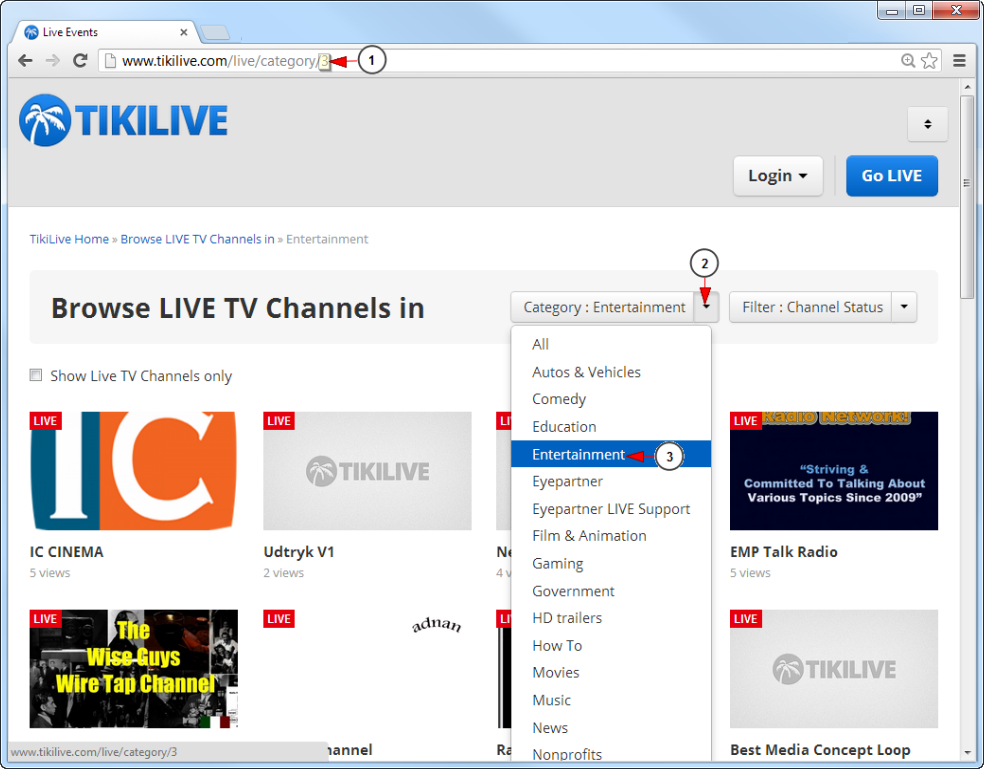Reload the current page
This screenshot has width=984, height=769.
[x=80, y=61]
